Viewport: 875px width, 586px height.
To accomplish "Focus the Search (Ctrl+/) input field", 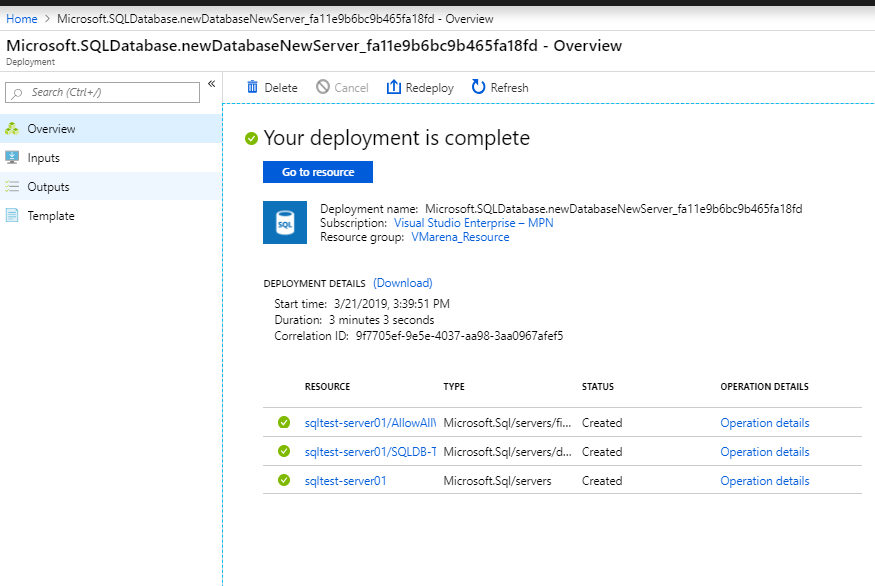I will (x=102, y=92).
